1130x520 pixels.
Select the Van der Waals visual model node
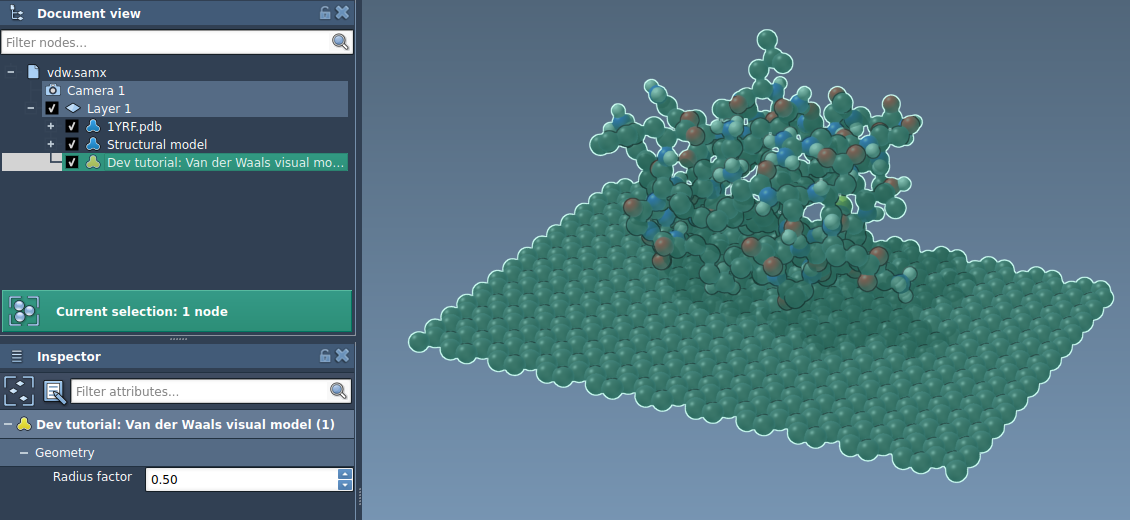225,162
